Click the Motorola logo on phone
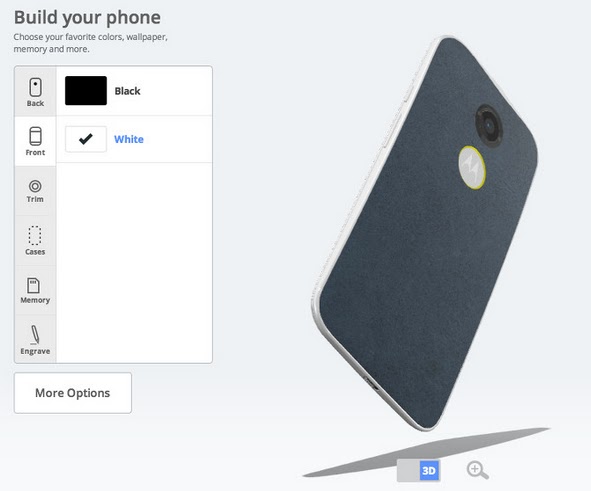 point(472,167)
